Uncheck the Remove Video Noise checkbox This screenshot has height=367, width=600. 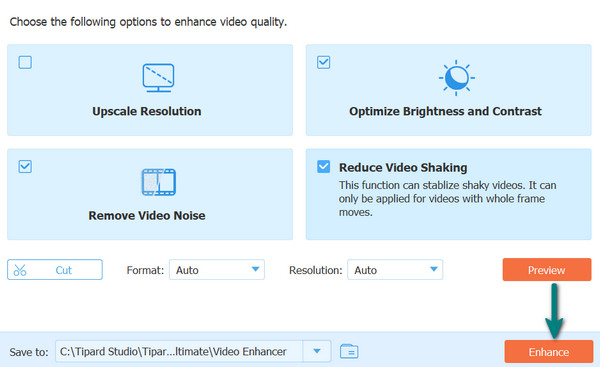[25, 166]
